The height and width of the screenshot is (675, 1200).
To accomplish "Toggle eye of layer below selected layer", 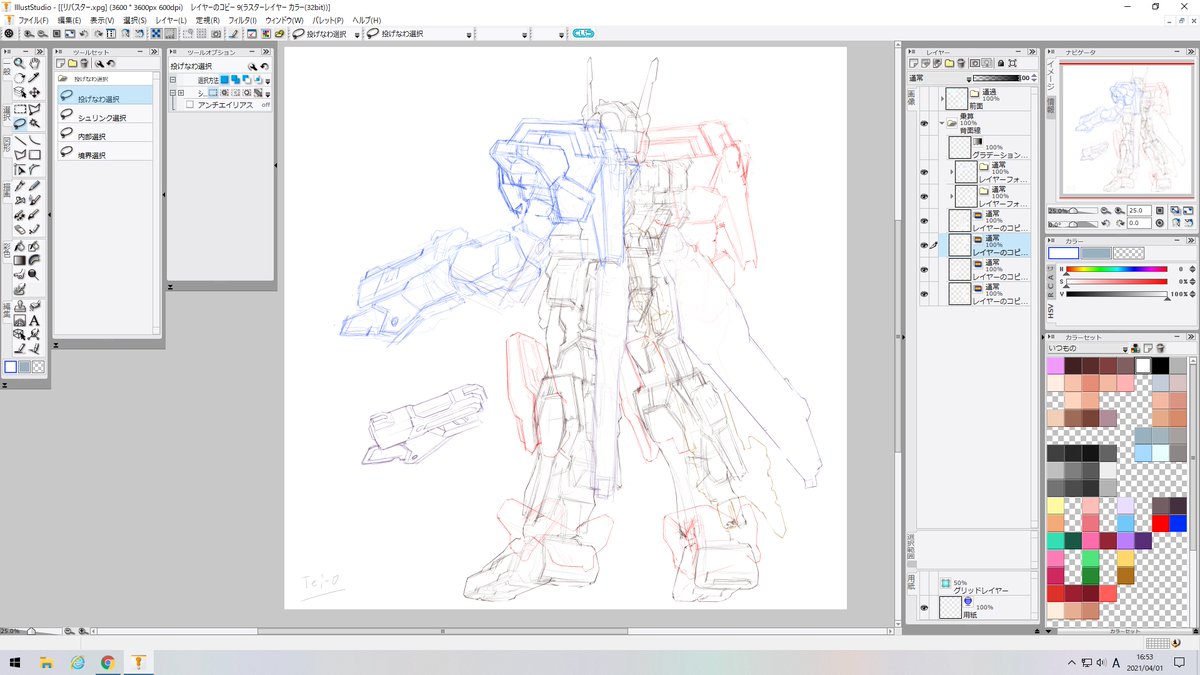I will tap(924, 269).
